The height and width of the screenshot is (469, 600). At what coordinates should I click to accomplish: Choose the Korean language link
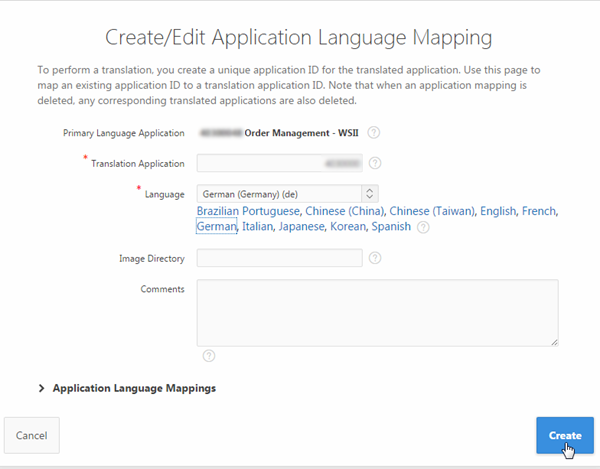click(x=348, y=227)
